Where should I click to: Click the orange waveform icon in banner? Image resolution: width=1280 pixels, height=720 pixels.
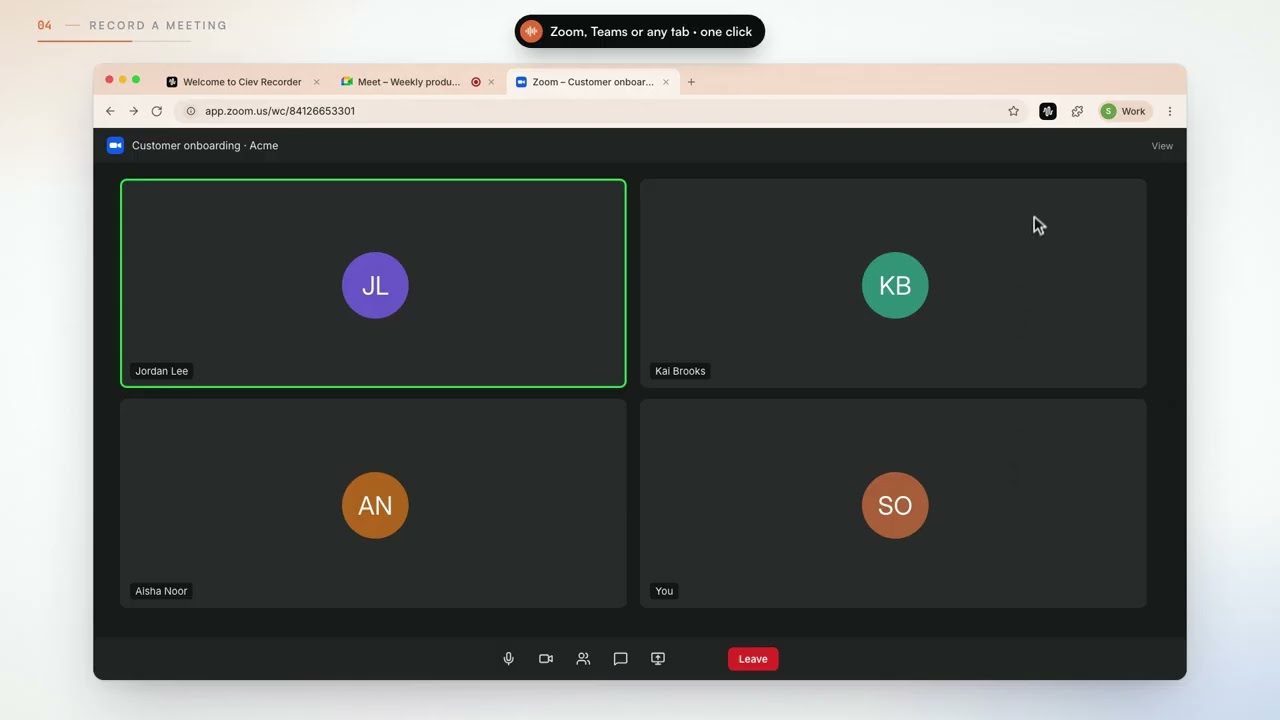click(531, 31)
